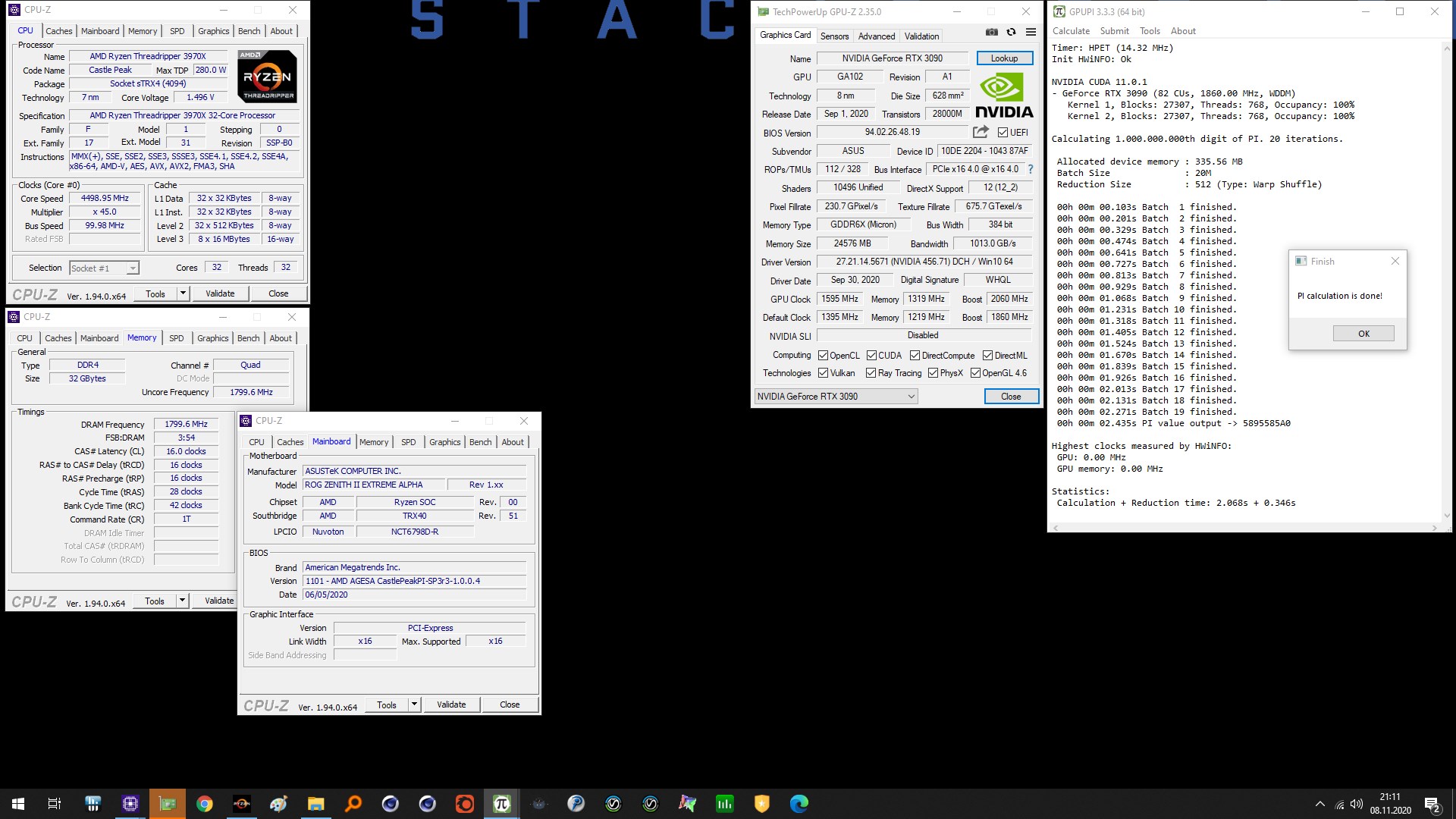Viewport: 1456px width, 819px height.
Task: Open the Tools menu in GPUPI
Action: (1150, 31)
